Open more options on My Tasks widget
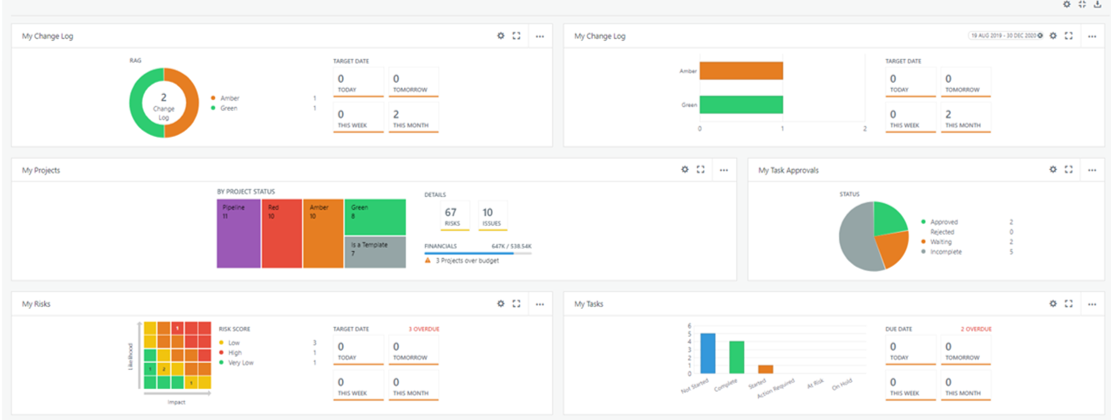Image resolution: width=1115 pixels, height=420 pixels. click(x=1092, y=303)
